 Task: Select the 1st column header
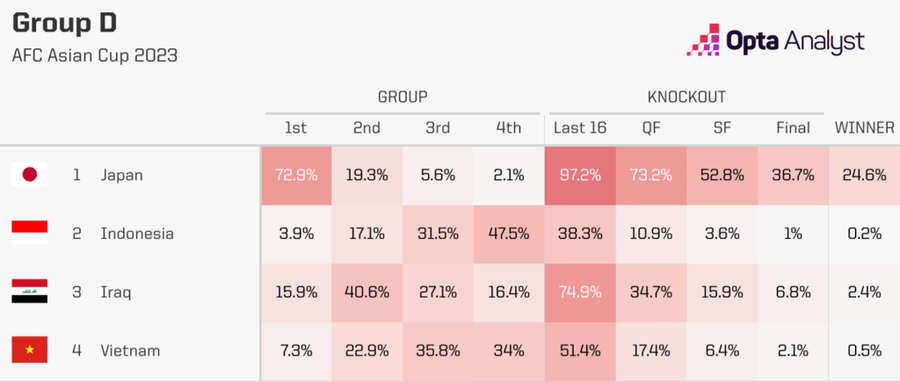(x=296, y=128)
